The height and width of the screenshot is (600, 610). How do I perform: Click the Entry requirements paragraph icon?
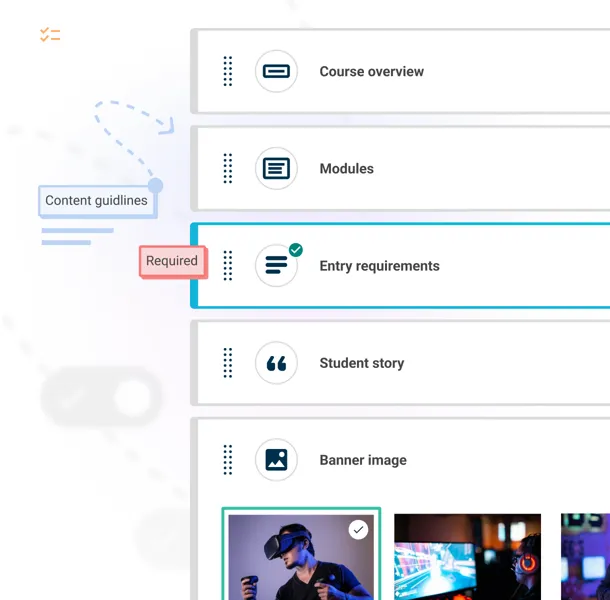pyautogui.click(x=276, y=266)
